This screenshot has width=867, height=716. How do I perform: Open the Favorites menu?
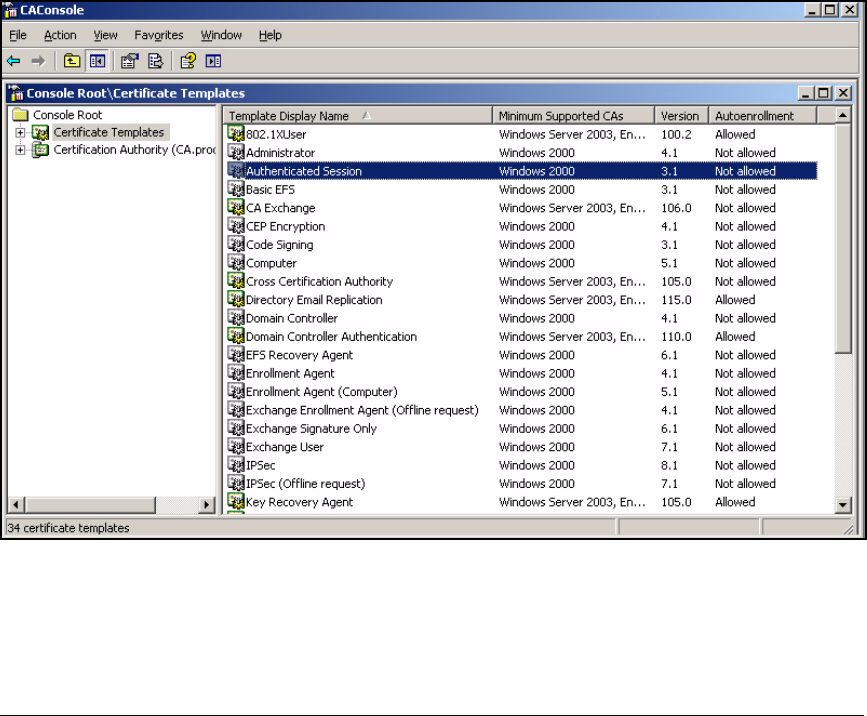(159, 35)
